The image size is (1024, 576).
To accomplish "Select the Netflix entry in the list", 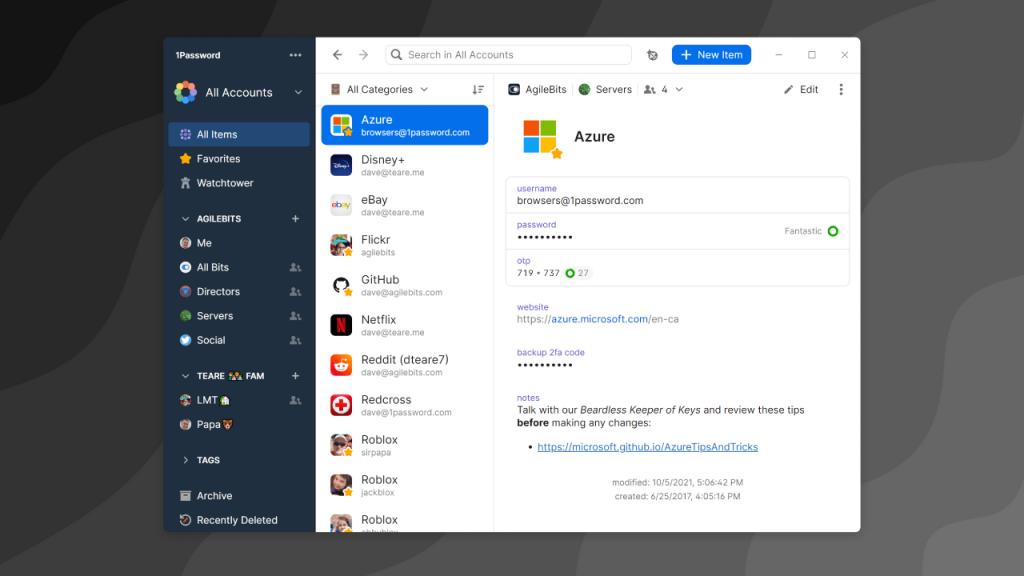I will click(x=404, y=325).
